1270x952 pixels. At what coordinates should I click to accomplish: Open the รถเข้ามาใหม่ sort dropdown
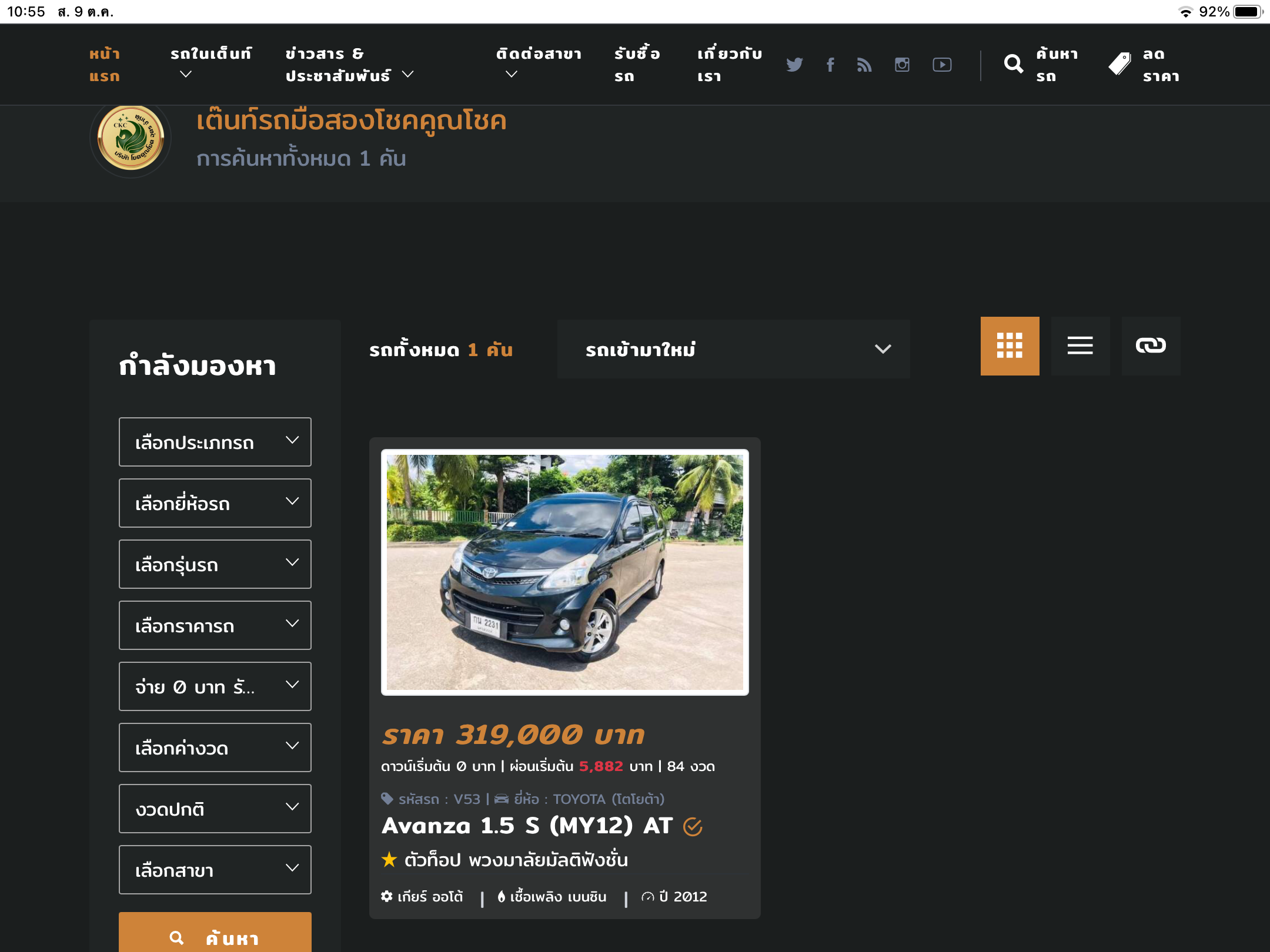tap(733, 349)
